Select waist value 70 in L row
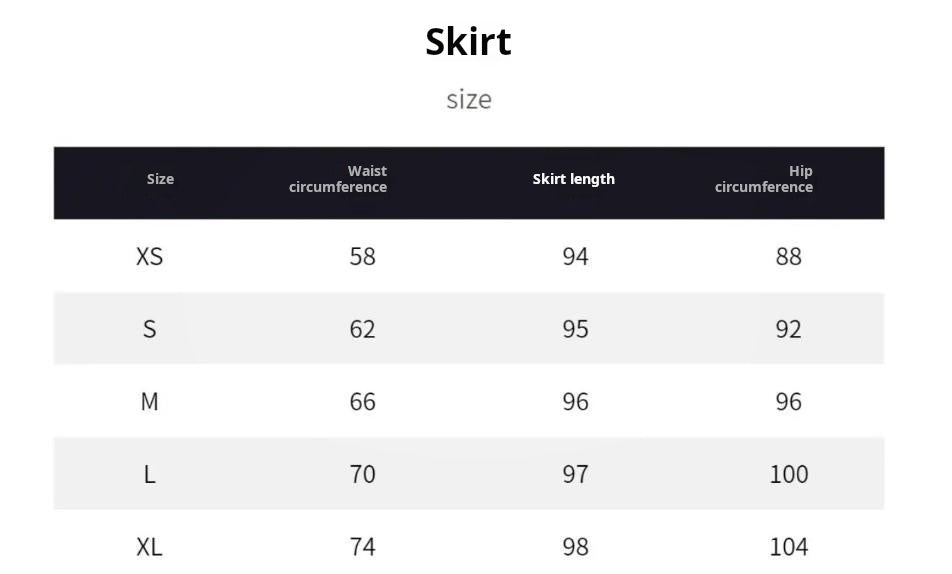Screen dimensions: 952x574 [x=362, y=474]
